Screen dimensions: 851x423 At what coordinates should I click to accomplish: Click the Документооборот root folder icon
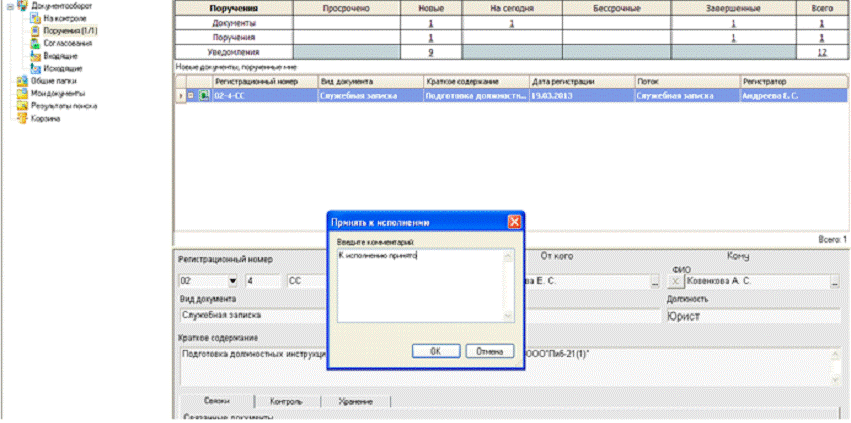click(x=22, y=6)
